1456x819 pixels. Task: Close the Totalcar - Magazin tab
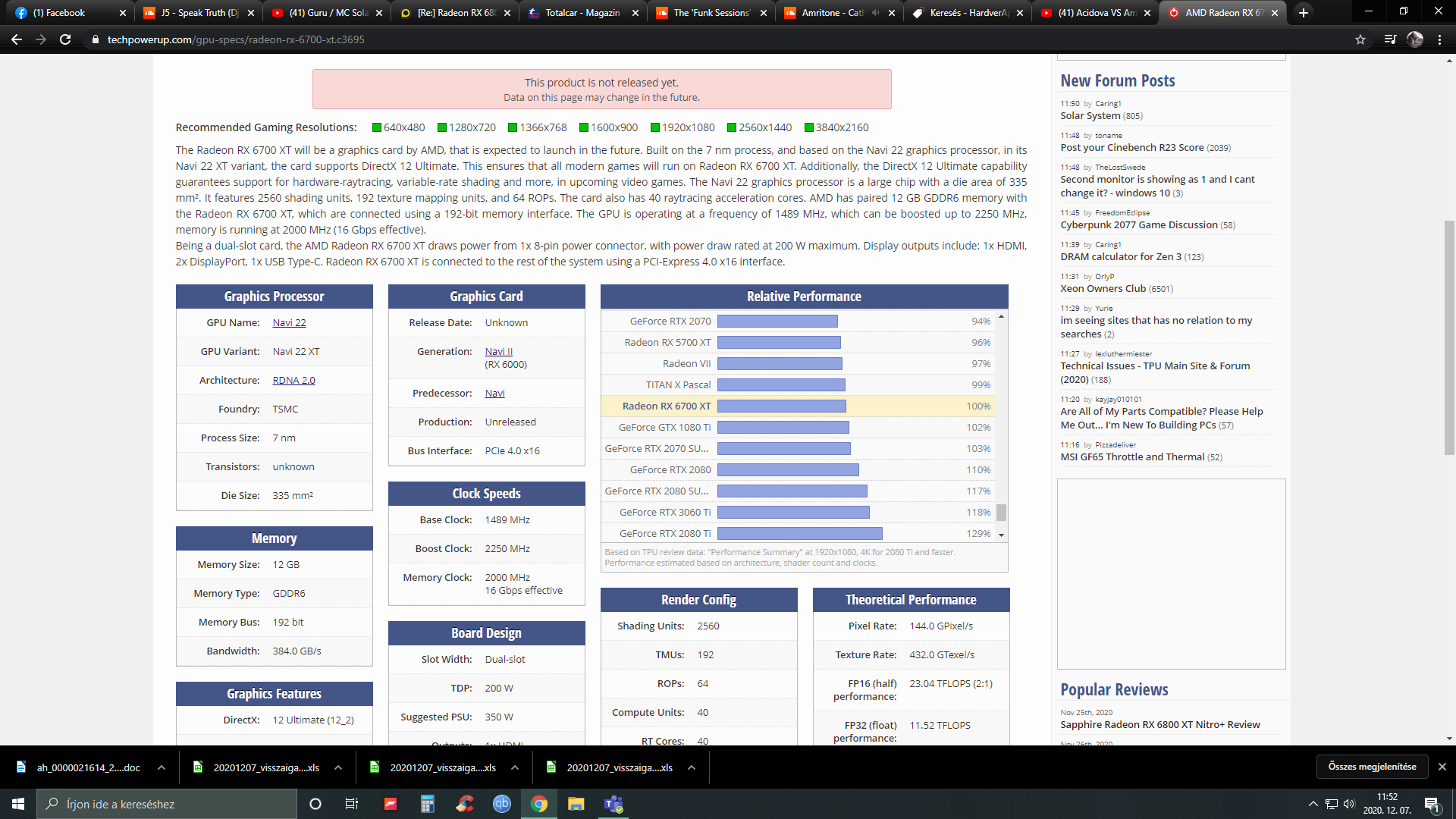tap(635, 13)
